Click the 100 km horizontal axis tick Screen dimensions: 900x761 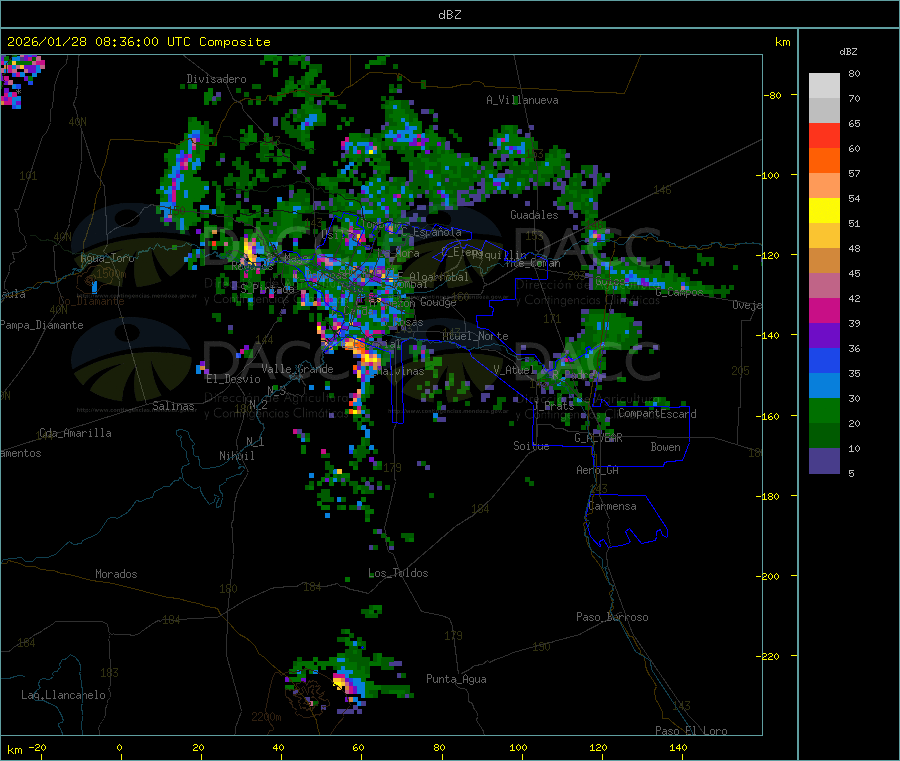[x=518, y=747]
